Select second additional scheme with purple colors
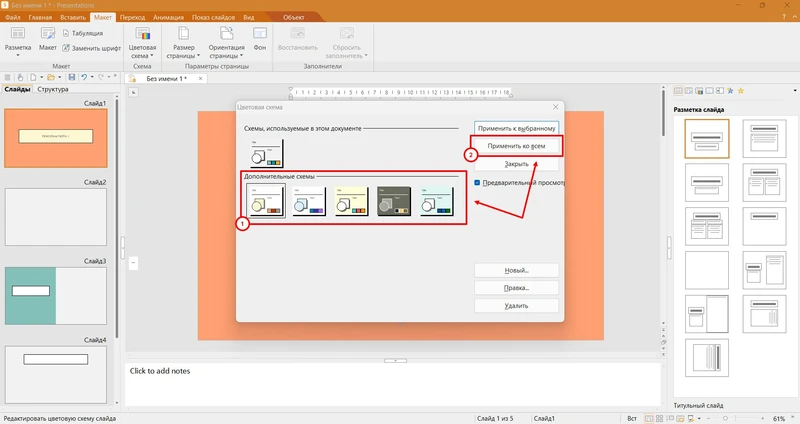The width and height of the screenshot is (800, 424). pyautogui.click(x=309, y=201)
